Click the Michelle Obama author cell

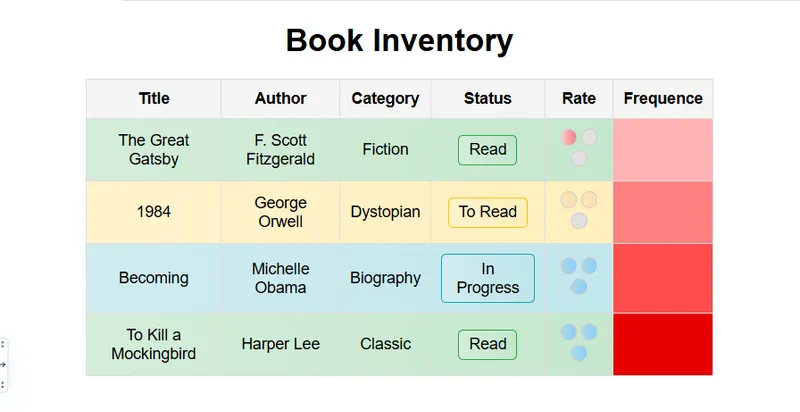pos(280,278)
